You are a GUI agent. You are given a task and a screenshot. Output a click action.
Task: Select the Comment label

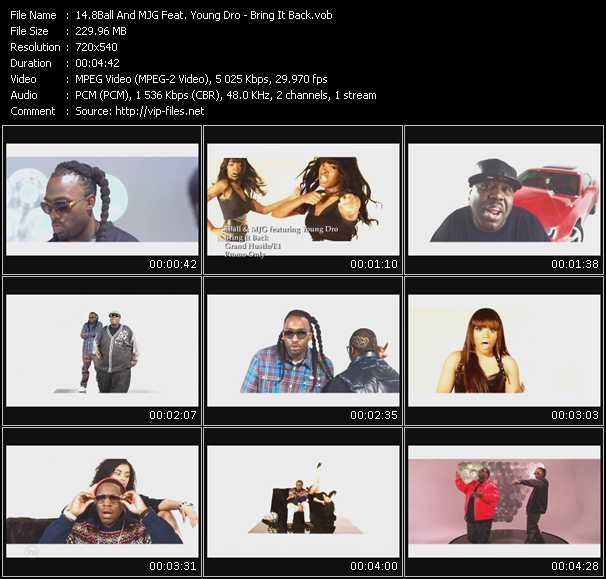[x=33, y=111]
